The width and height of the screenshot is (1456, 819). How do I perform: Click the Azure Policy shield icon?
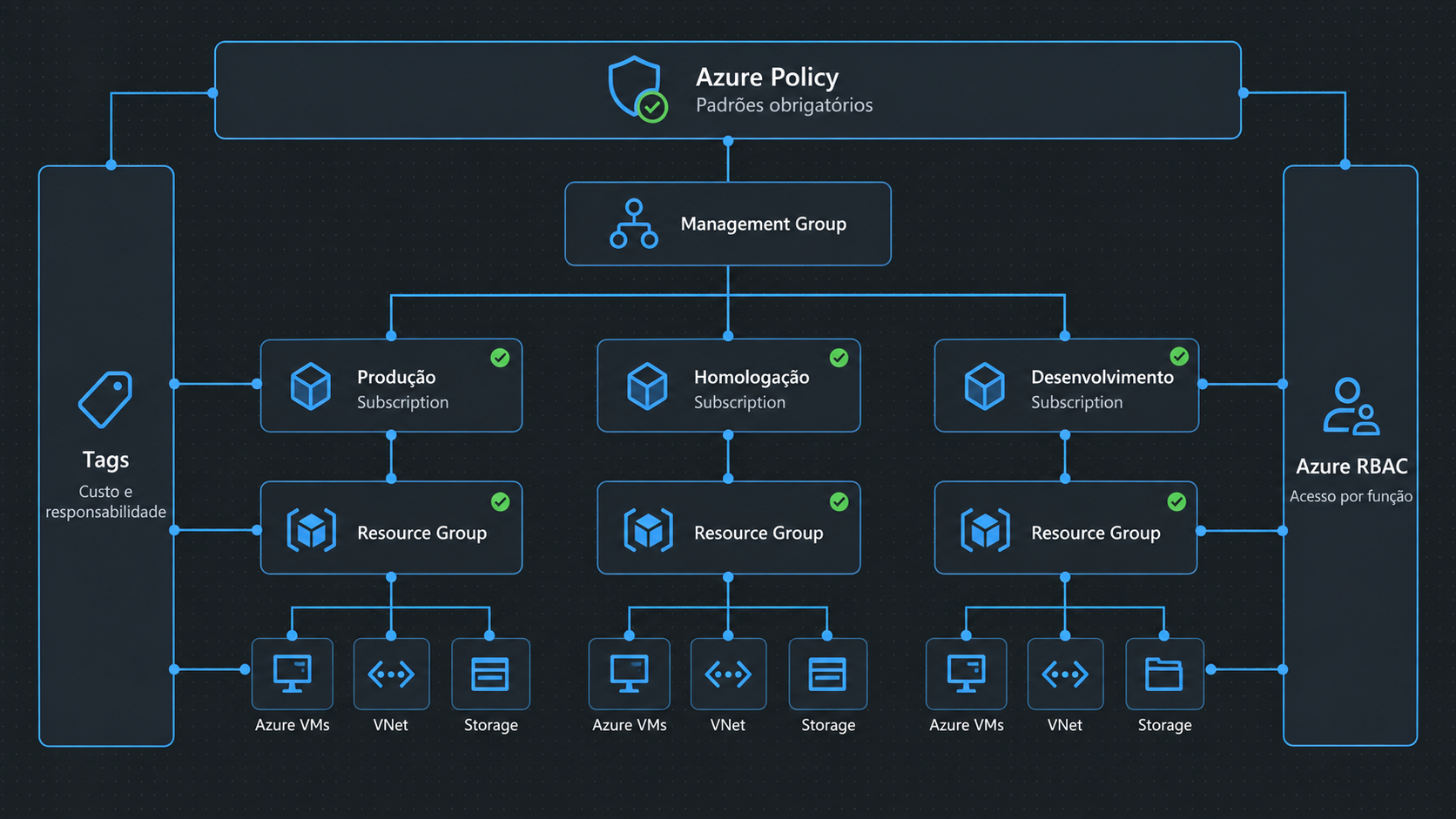[637, 89]
